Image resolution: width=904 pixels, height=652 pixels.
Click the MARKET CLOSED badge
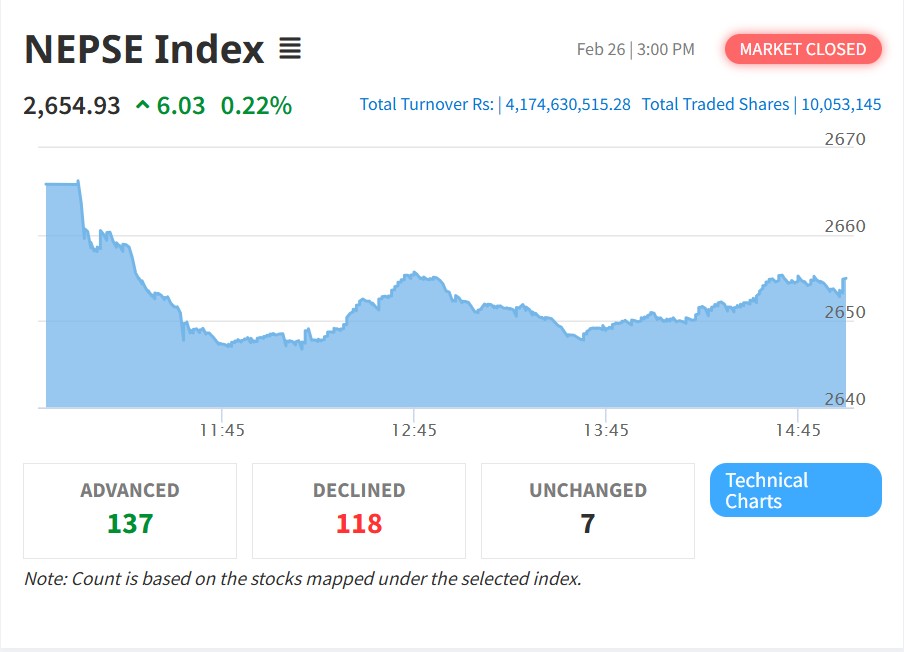point(803,49)
